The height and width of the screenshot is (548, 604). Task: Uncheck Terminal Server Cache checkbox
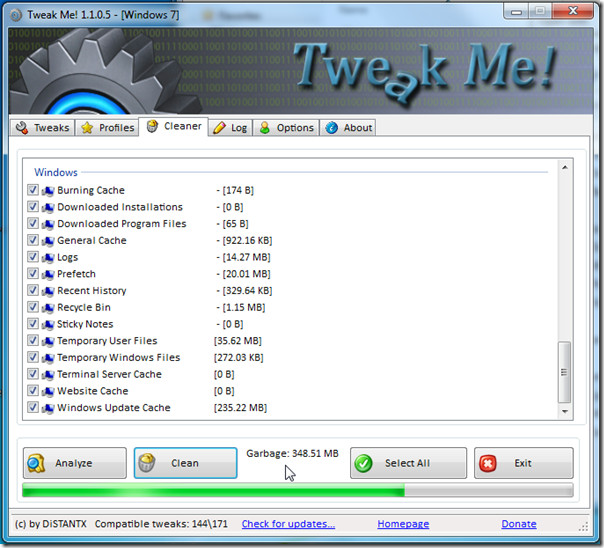[33, 374]
